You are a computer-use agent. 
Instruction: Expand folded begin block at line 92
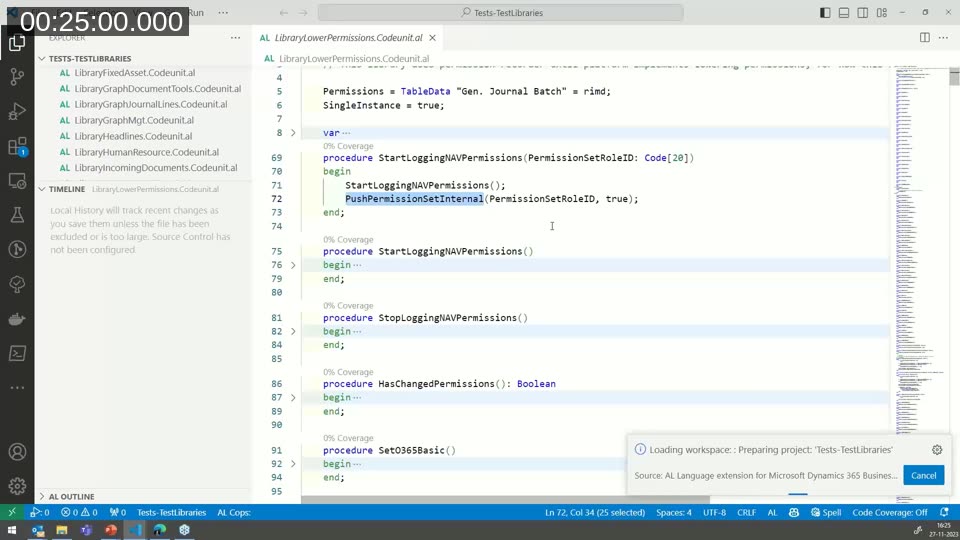pos(293,464)
